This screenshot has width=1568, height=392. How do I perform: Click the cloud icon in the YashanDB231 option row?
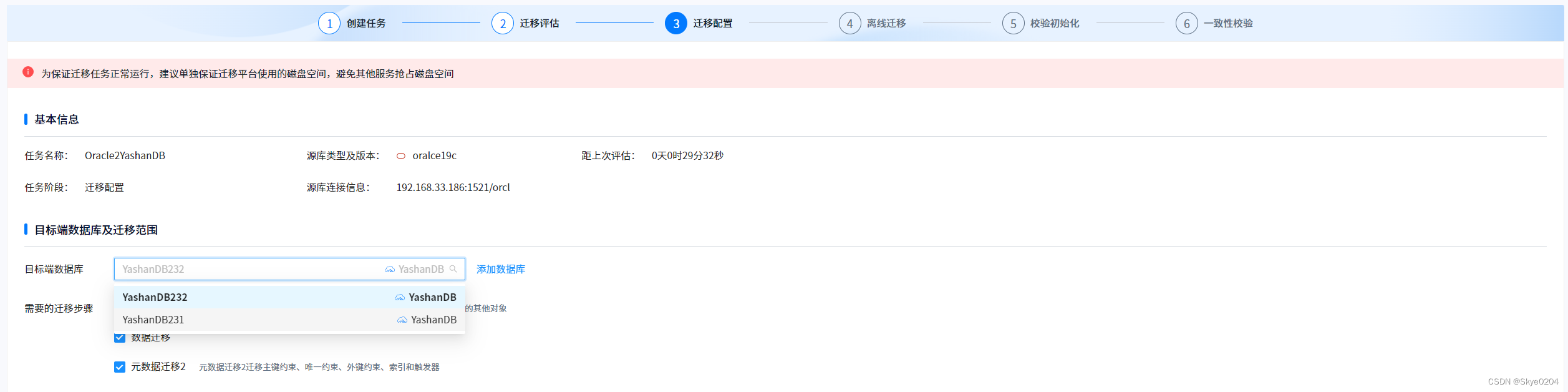click(402, 320)
